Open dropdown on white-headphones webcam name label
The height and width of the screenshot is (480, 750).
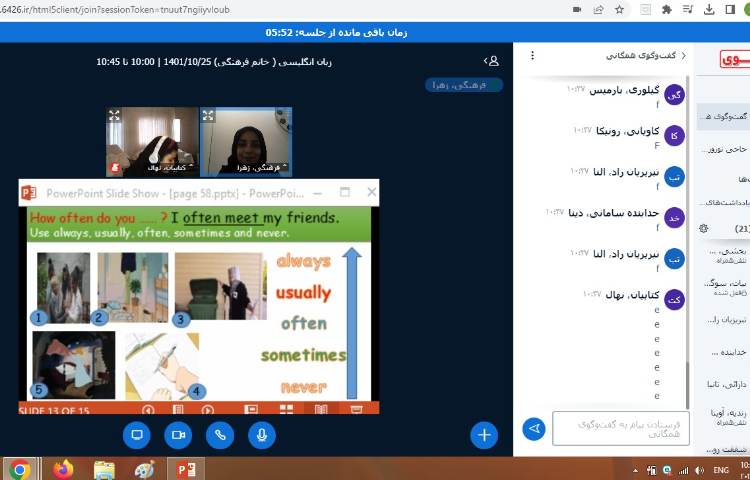pos(170,168)
